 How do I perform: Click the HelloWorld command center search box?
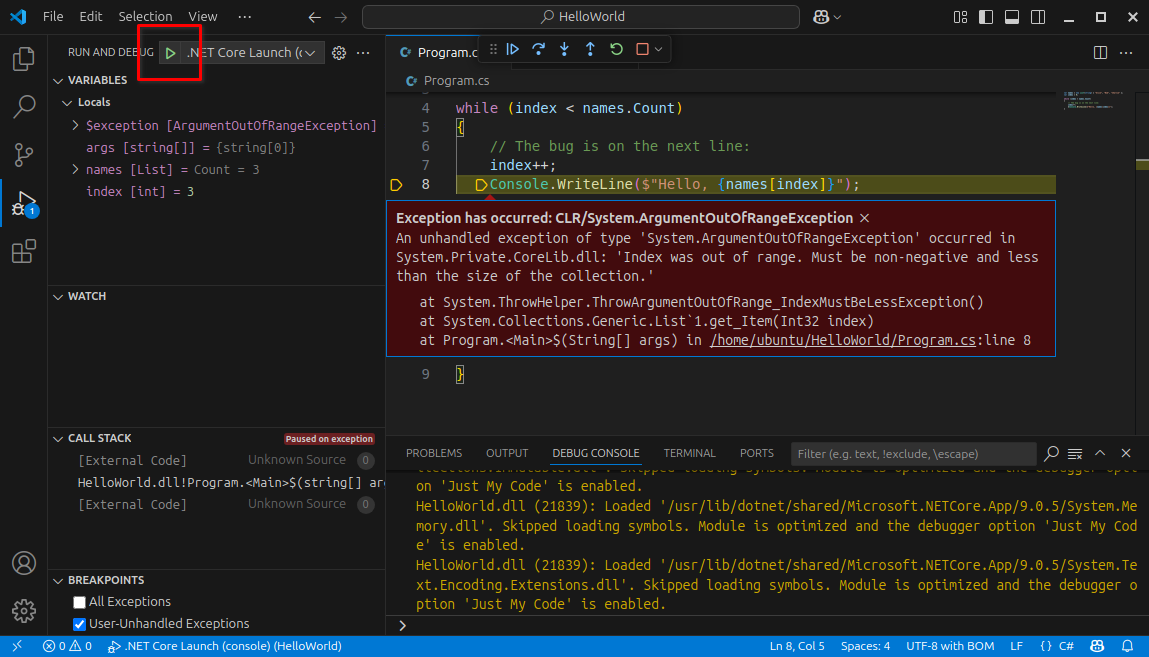coord(581,17)
